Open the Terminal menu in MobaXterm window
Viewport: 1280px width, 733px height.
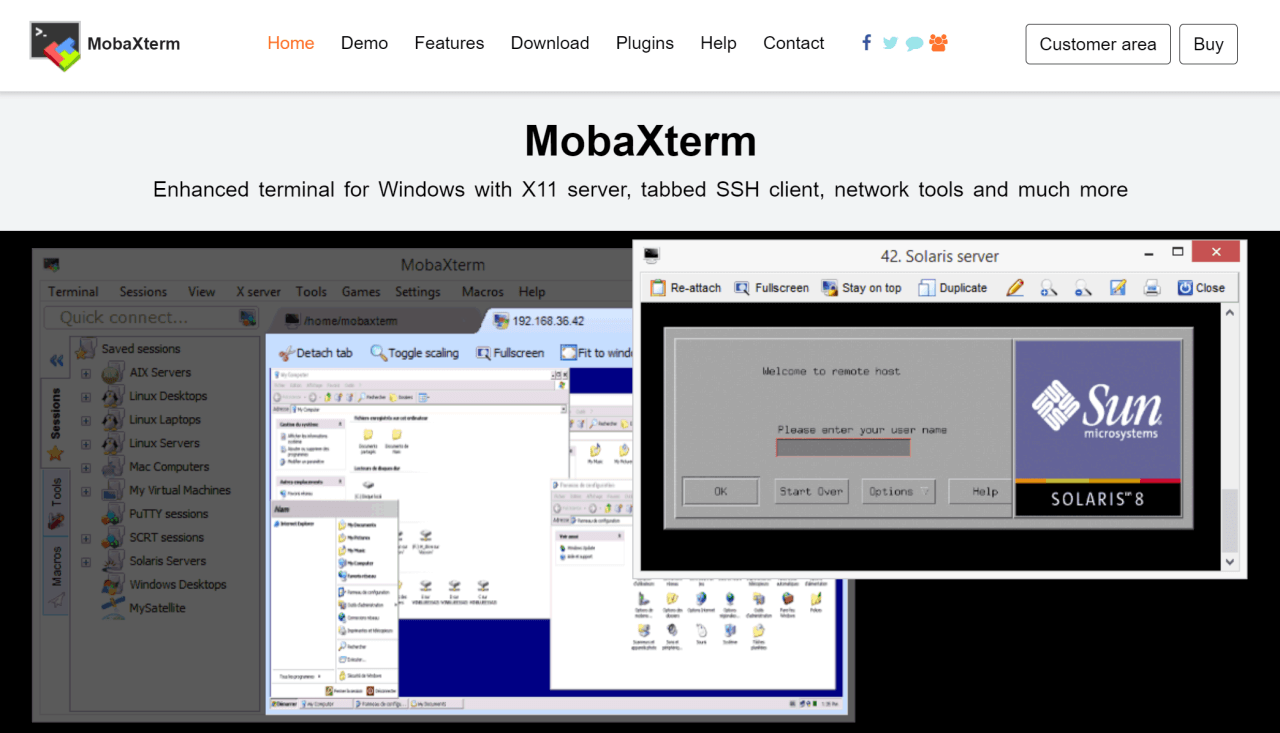click(73, 292)
